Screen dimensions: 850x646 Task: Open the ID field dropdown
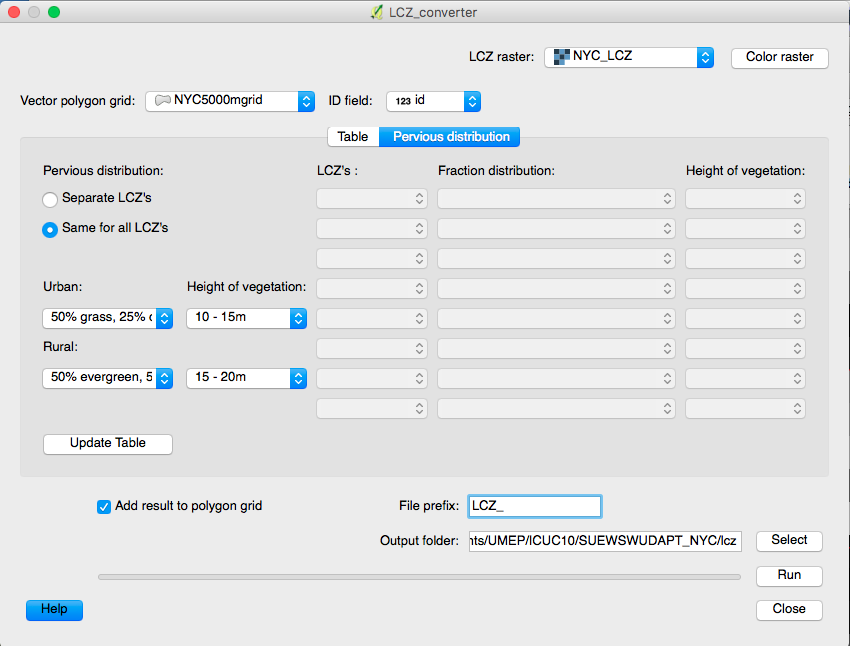(433, 101)
